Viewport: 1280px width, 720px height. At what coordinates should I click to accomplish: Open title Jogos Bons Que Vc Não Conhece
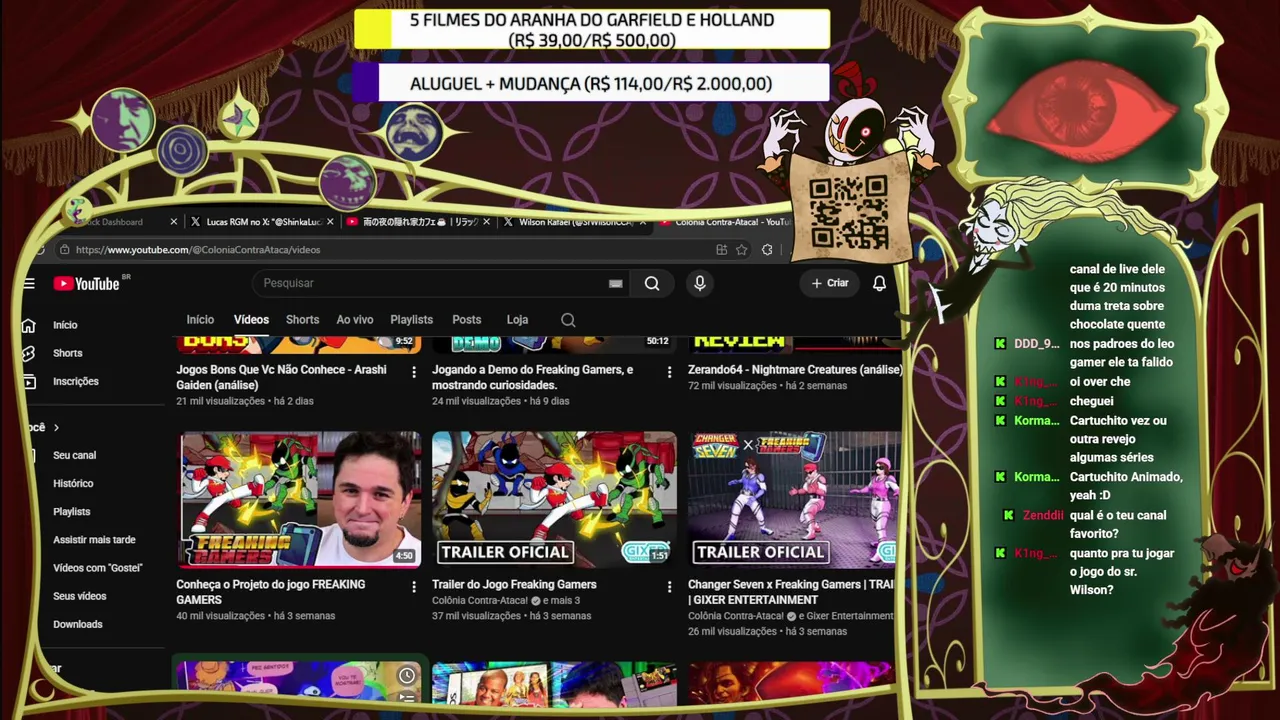(x=281, y=377)
